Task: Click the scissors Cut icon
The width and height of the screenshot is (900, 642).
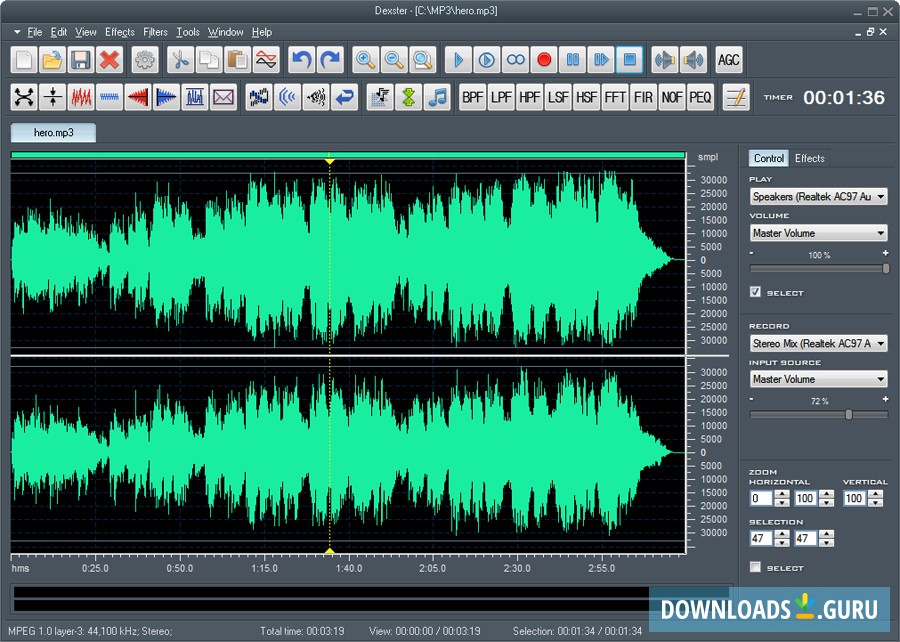Action: point(180,60)
